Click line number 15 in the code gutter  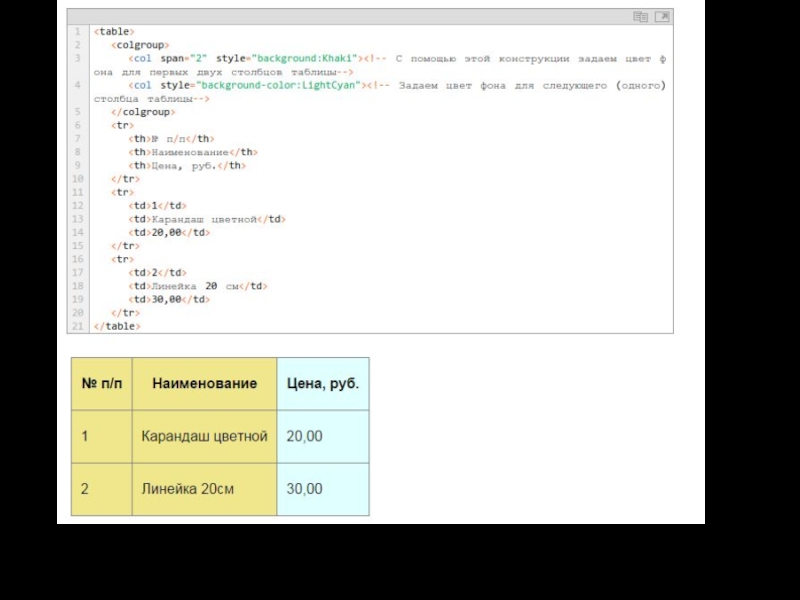(x=78, y=246)
